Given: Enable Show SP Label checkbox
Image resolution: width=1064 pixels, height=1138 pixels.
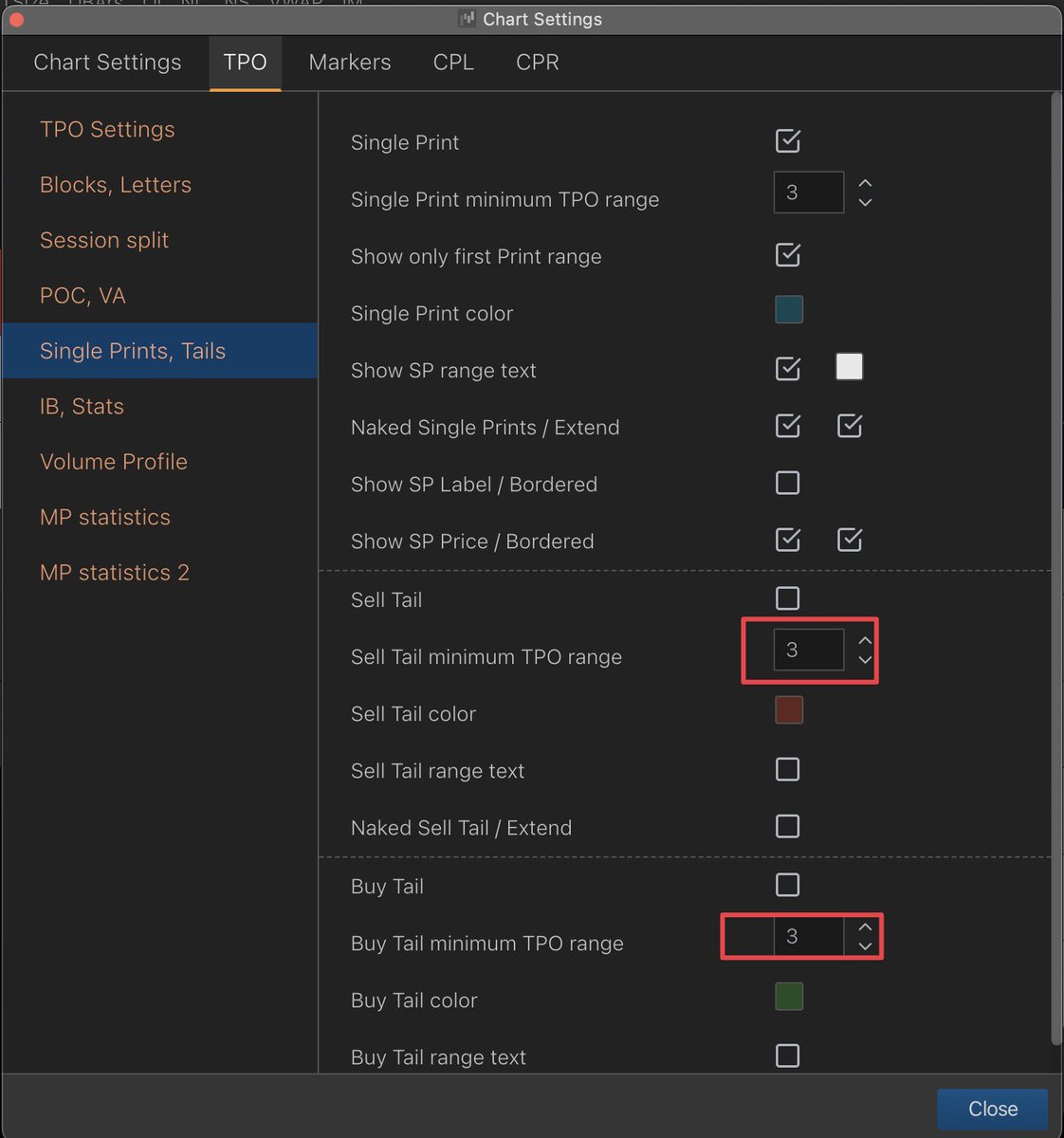Looking at the screenshot, I should 788,483.
